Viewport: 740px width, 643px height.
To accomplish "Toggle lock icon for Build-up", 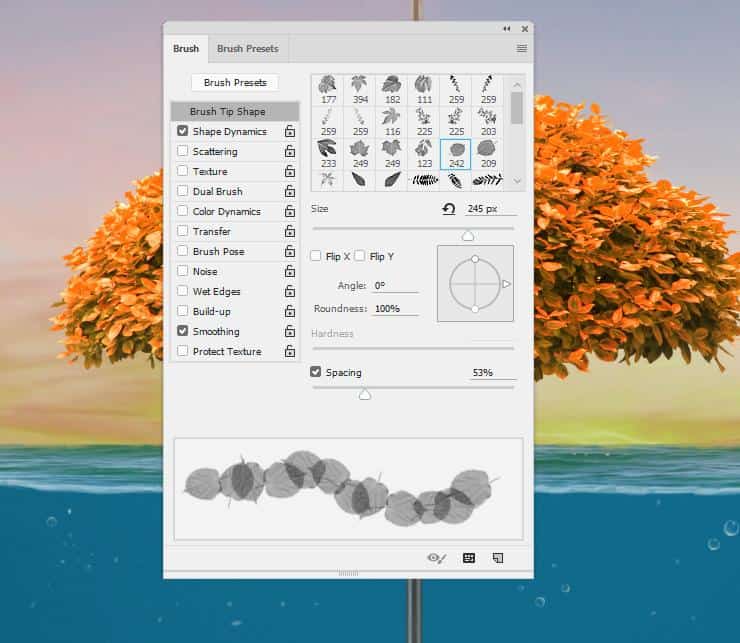I will point(290,311).
